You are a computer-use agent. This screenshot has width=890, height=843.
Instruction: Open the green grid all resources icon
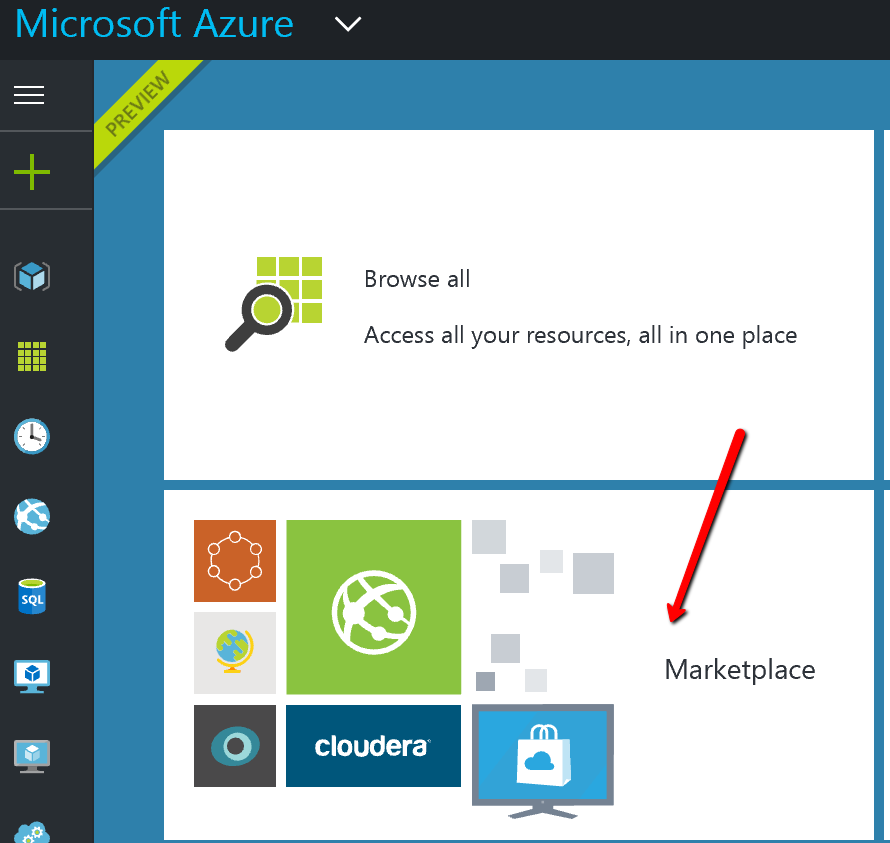[x=32, y=356]
